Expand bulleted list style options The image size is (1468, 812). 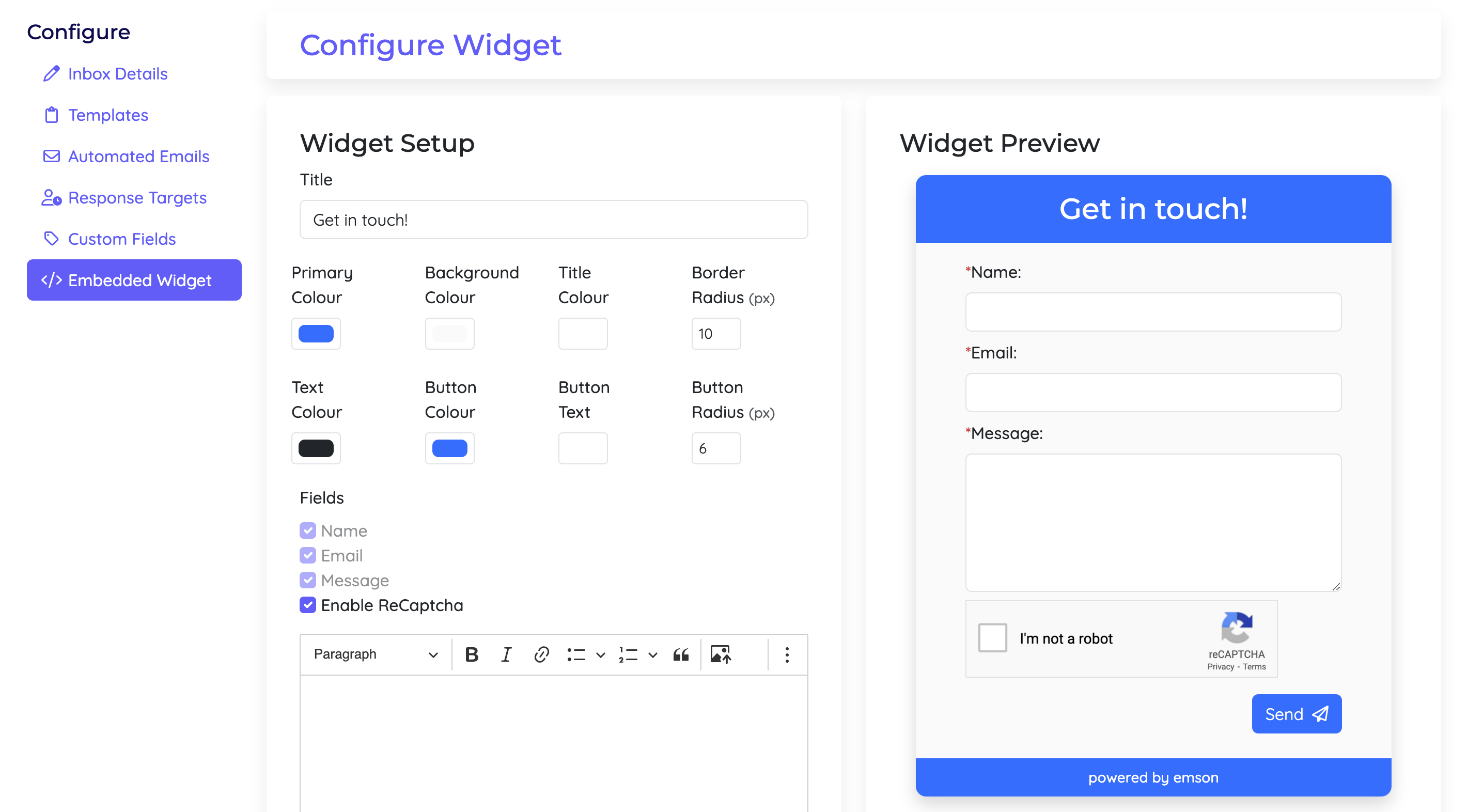[601, 655]
